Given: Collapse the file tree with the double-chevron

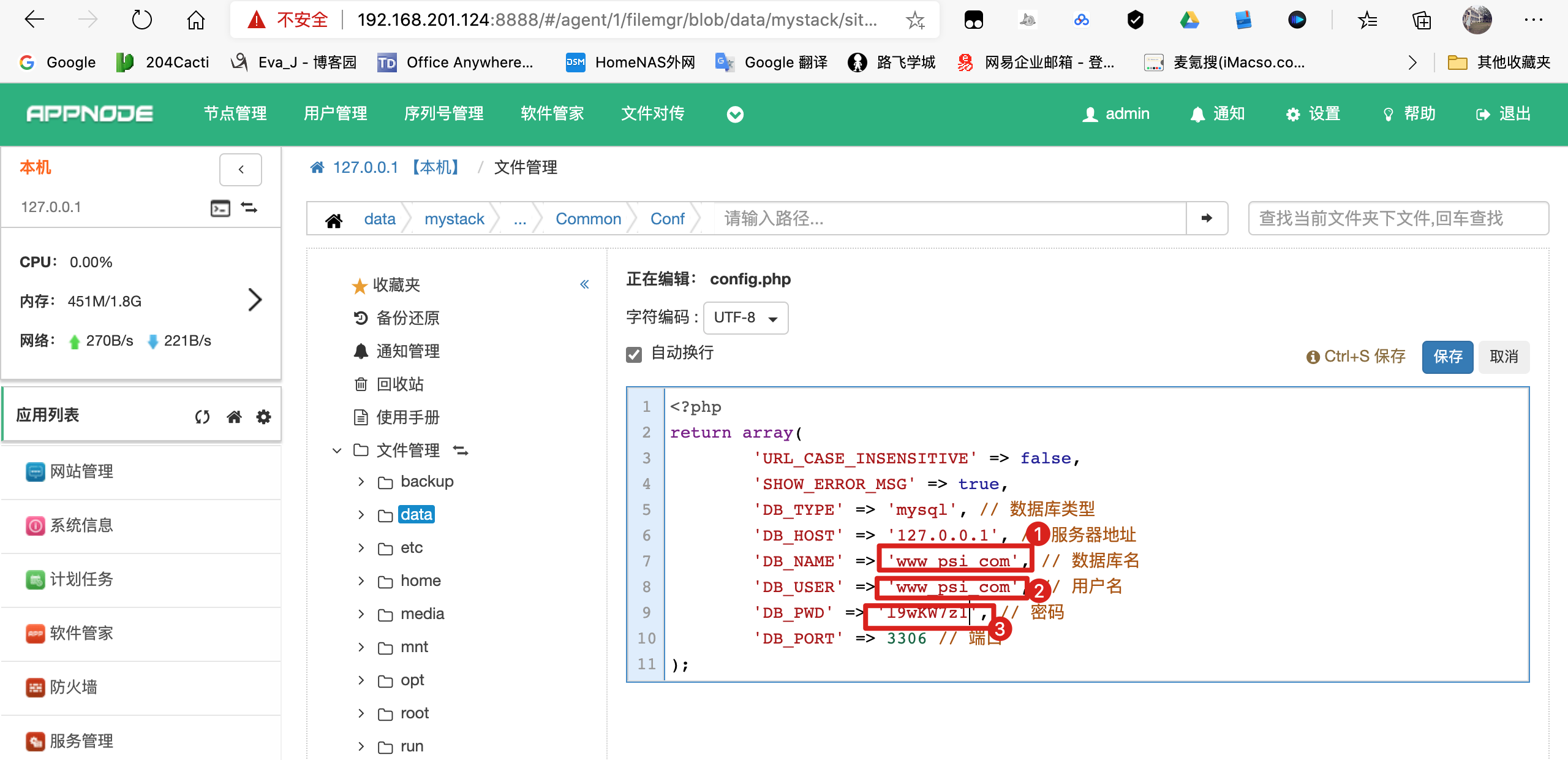Looking at the screenshot, I should point(584,284).
